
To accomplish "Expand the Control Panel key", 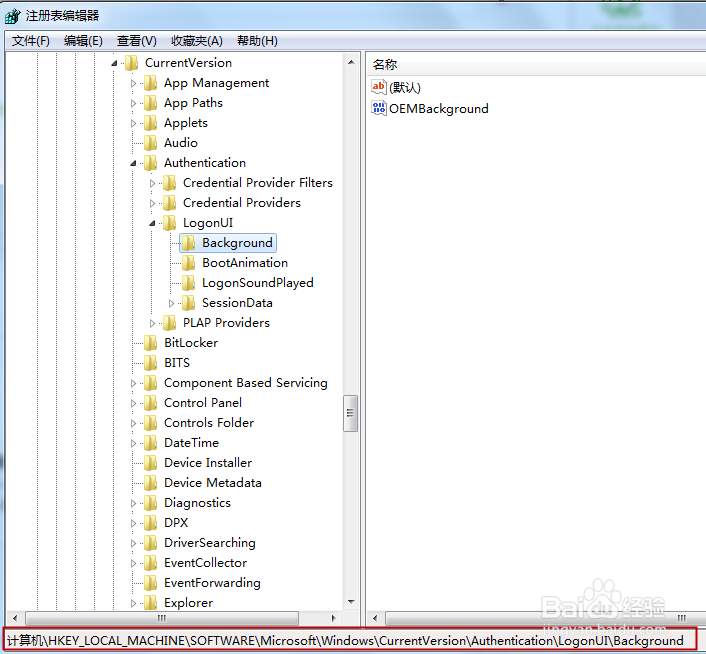I will click(133, 403).
